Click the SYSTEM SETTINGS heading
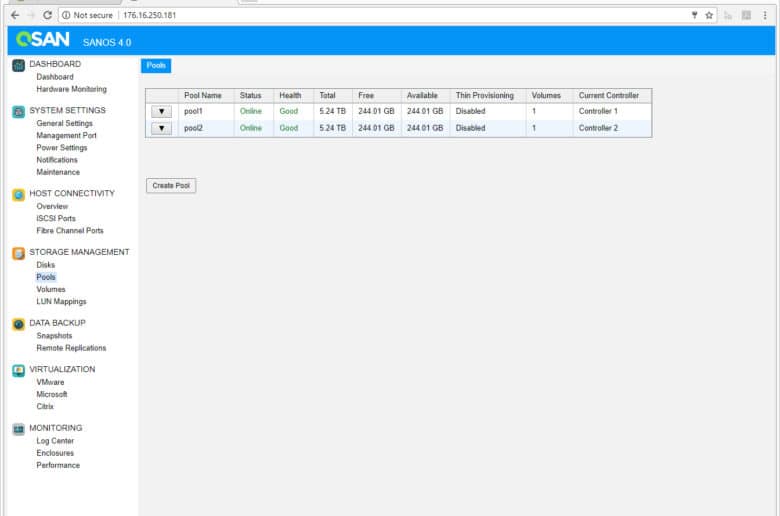780x516 pixels. (x=67, y=110)
